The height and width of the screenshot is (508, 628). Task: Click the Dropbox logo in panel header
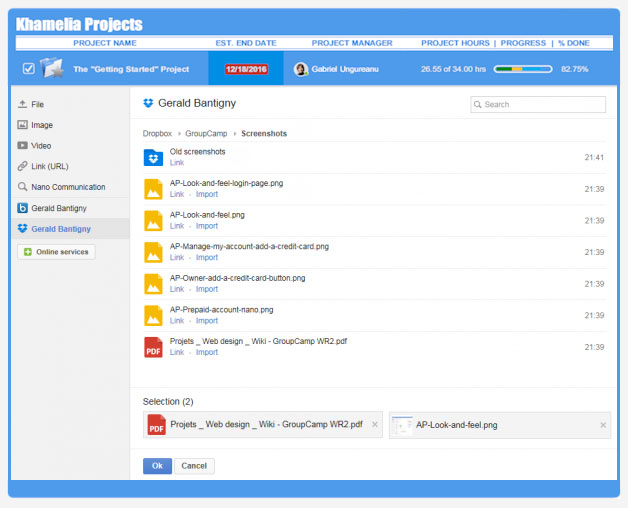tap(148, 103)
